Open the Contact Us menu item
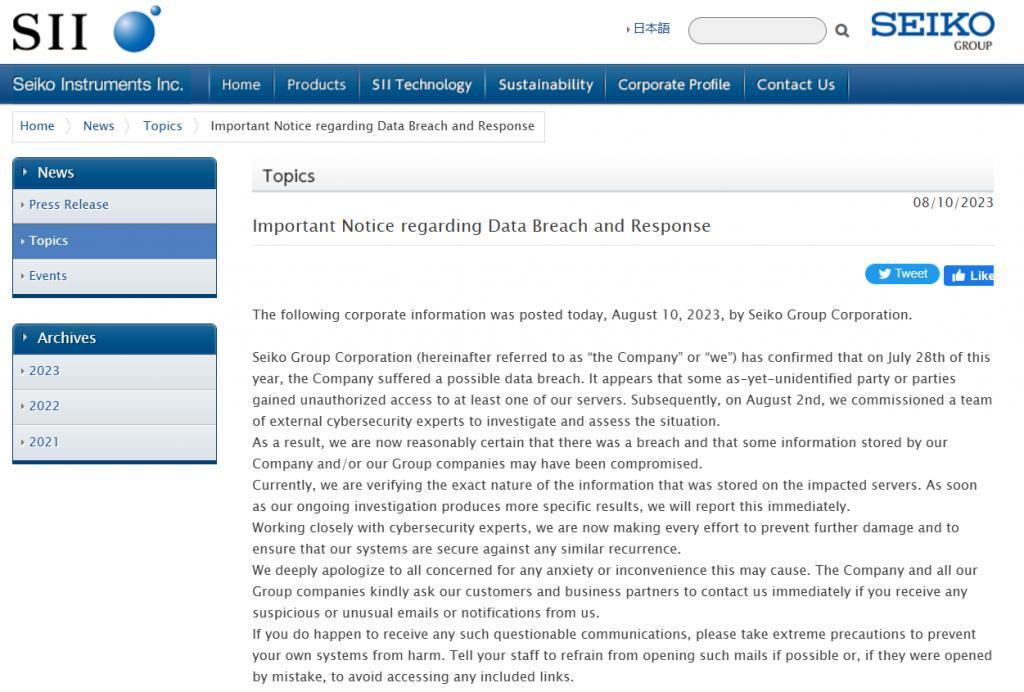This screenshot has width=1024, height=692. pyautogui.click(x=795, y=84)
